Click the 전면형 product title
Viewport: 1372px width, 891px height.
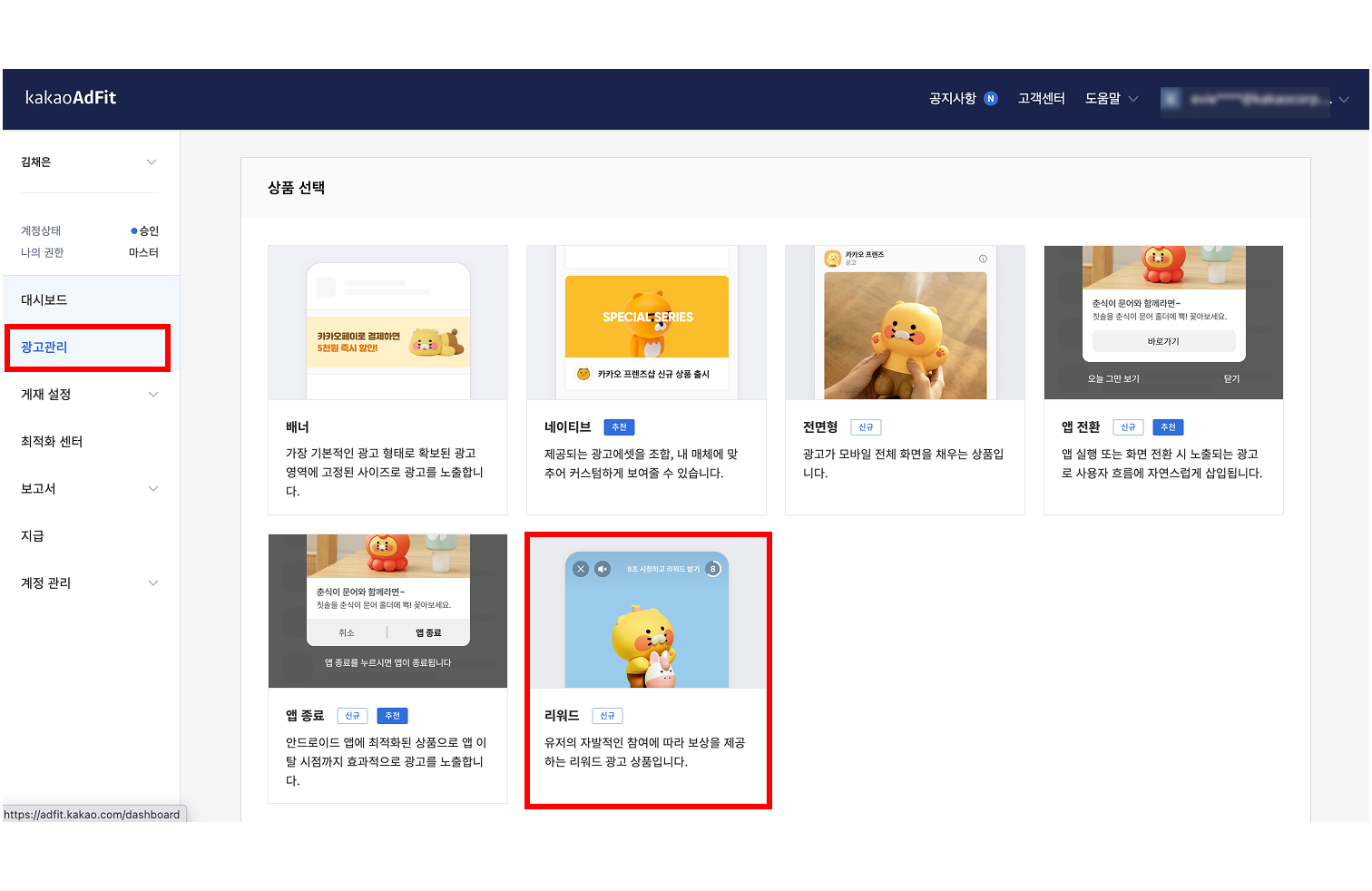pos(820,426)
